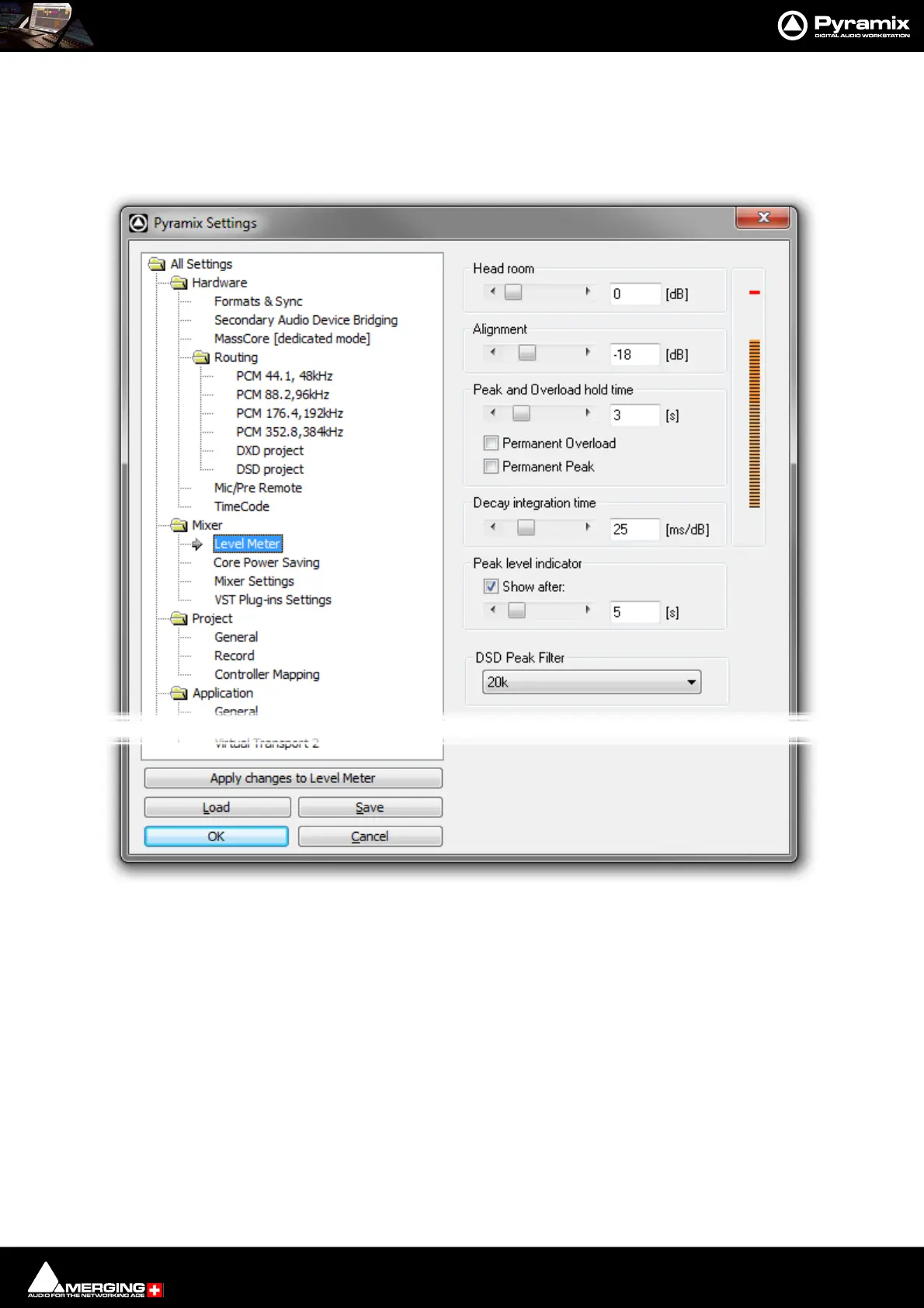Select PCM 88.2,96kHz routing
The height and width of the screenshot is (1308, 924).
[x=283, y=395]
